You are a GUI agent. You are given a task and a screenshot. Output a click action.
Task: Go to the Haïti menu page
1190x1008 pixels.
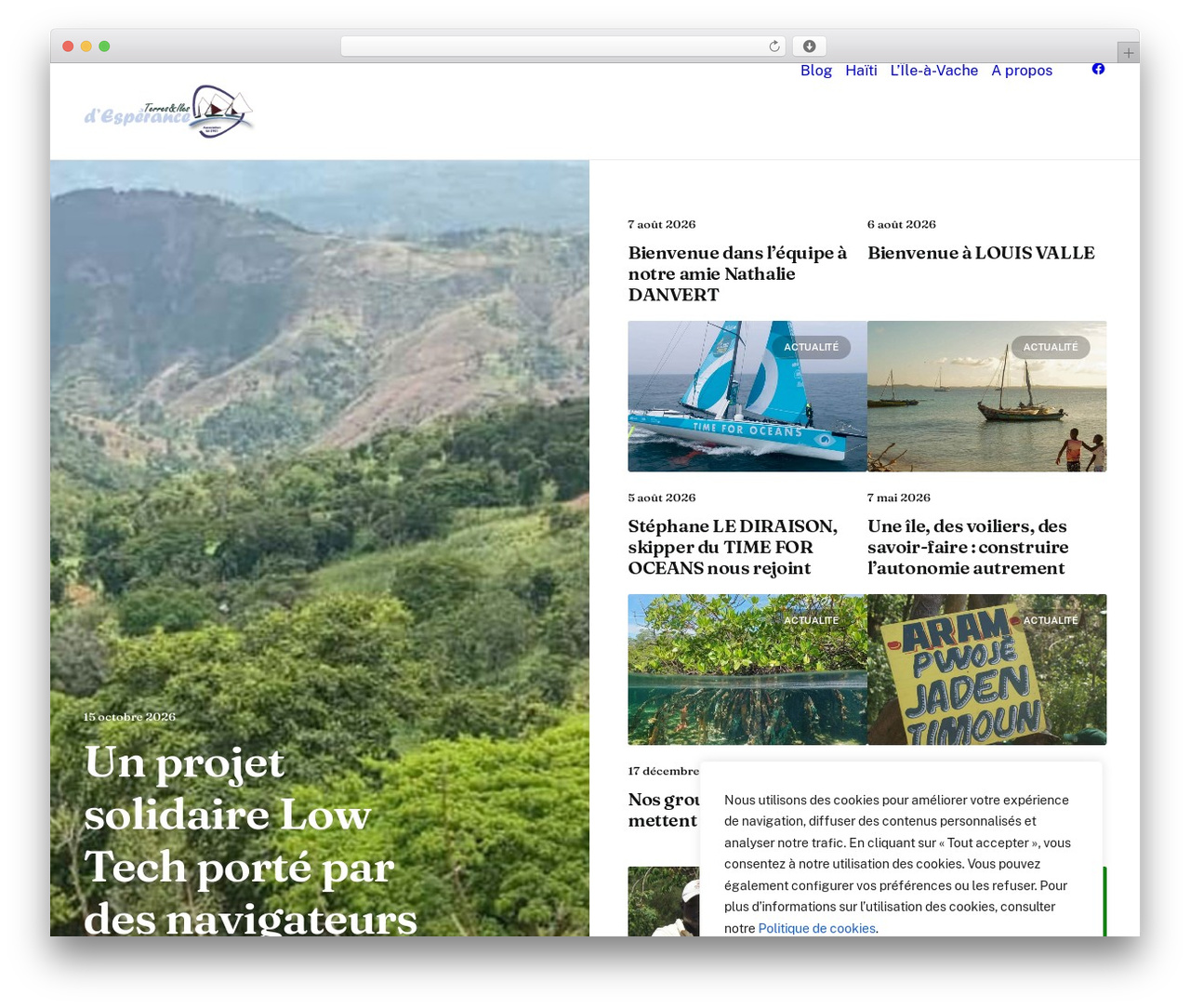coord(861,71)
